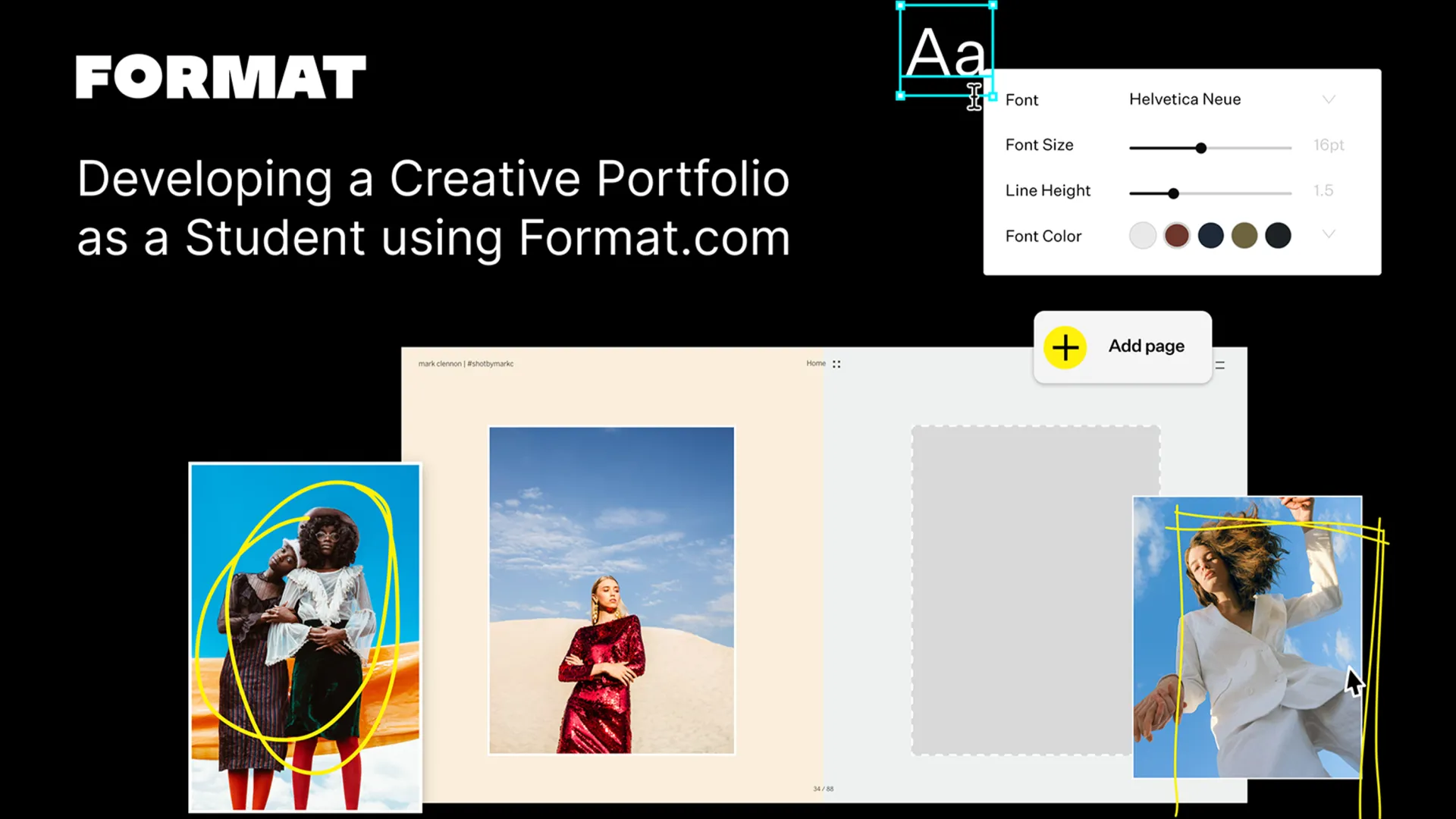The image size is (1456, 819).
Task: Click the Line Height slider handle
Action: click(1173, 193)
